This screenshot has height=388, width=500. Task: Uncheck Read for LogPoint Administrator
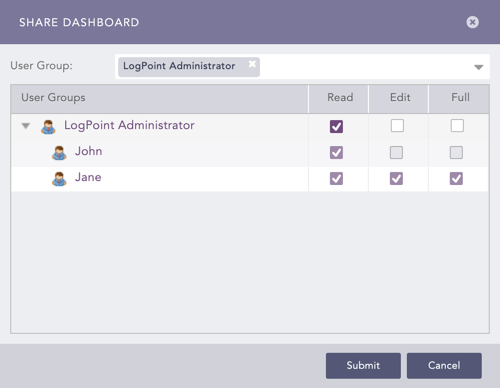pos(336,126)
